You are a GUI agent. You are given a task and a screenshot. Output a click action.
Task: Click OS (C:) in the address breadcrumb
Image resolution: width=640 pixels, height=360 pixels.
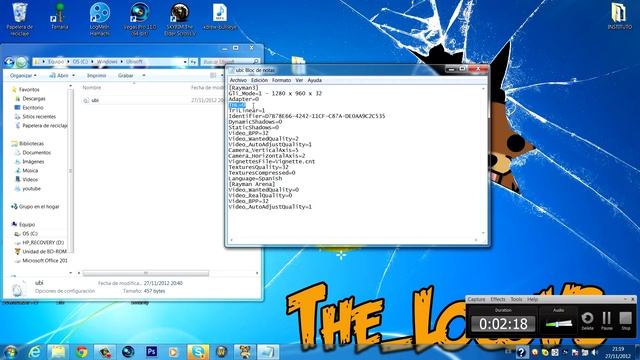coord(80,62)
